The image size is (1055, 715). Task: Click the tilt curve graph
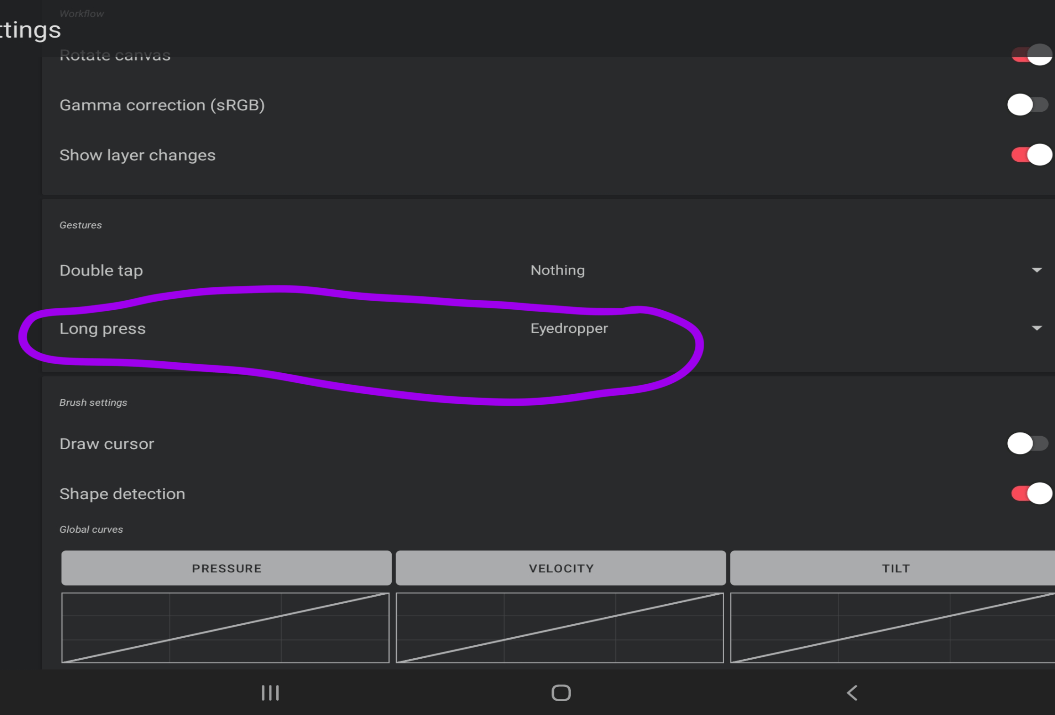(x=894, y=629)
